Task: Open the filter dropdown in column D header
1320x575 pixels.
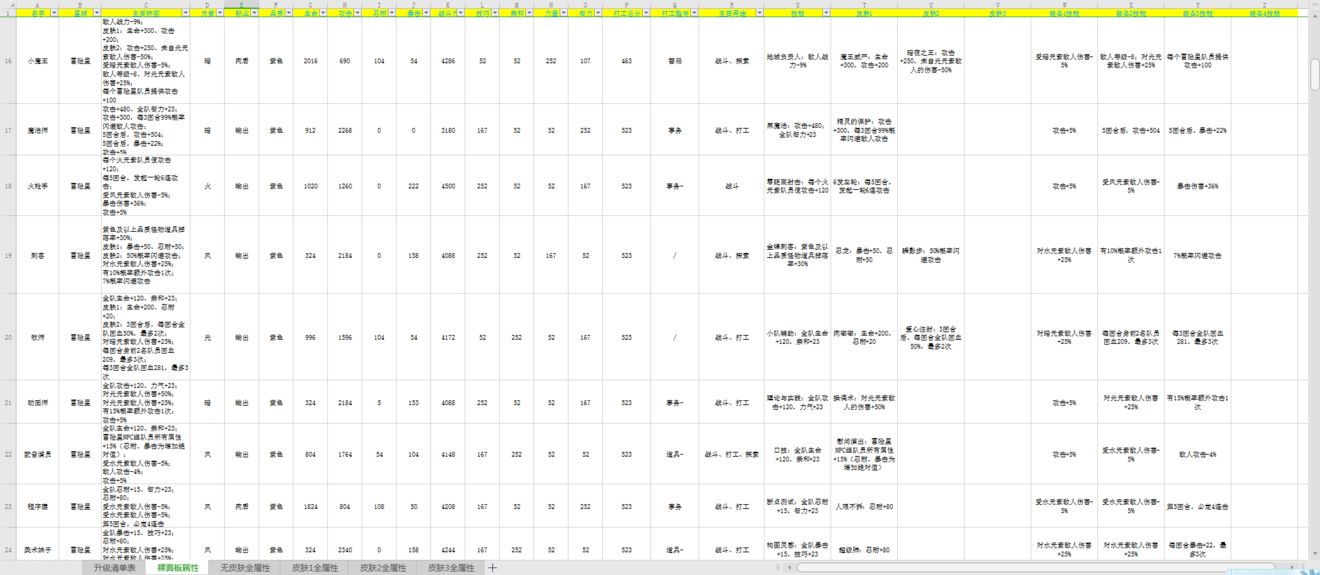Action: click(218, 14)
